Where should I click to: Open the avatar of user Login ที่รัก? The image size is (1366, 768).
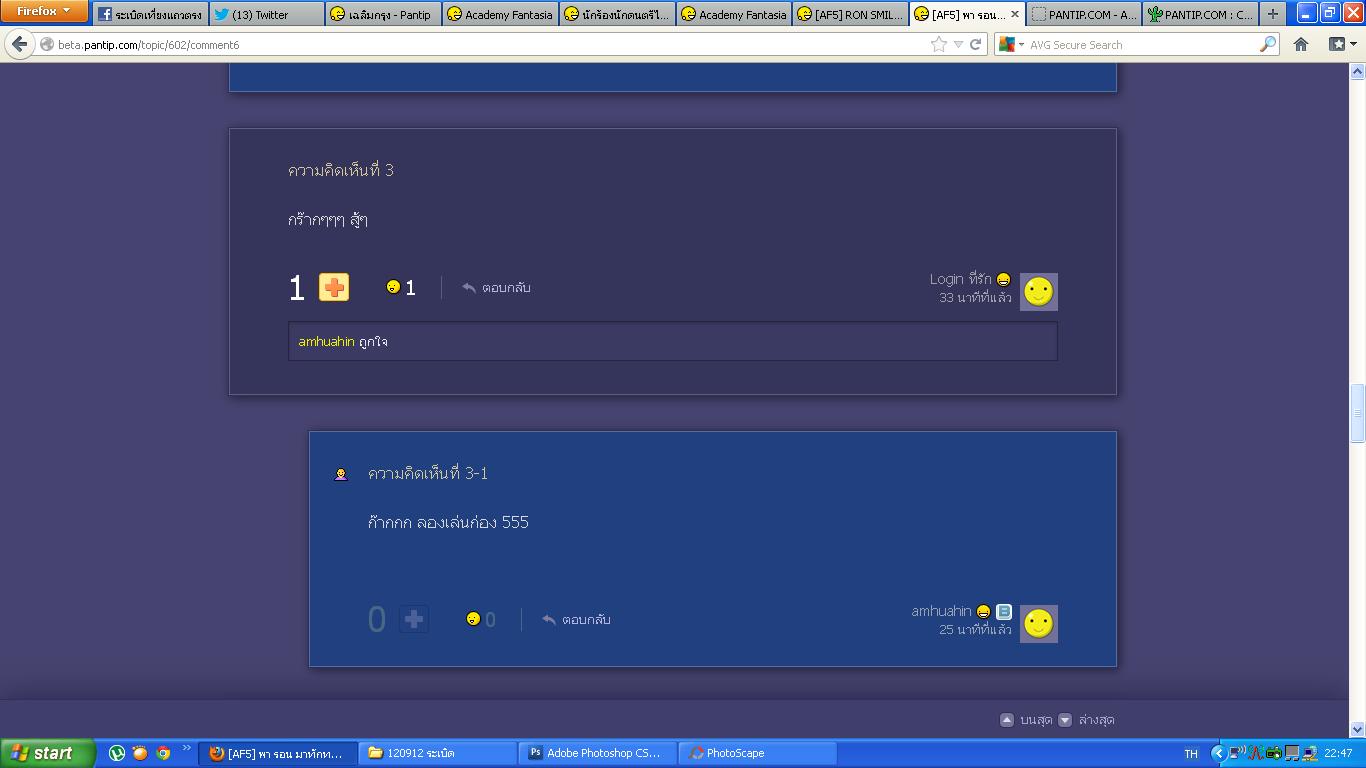pyautogui.click(x=1038, y=292)
